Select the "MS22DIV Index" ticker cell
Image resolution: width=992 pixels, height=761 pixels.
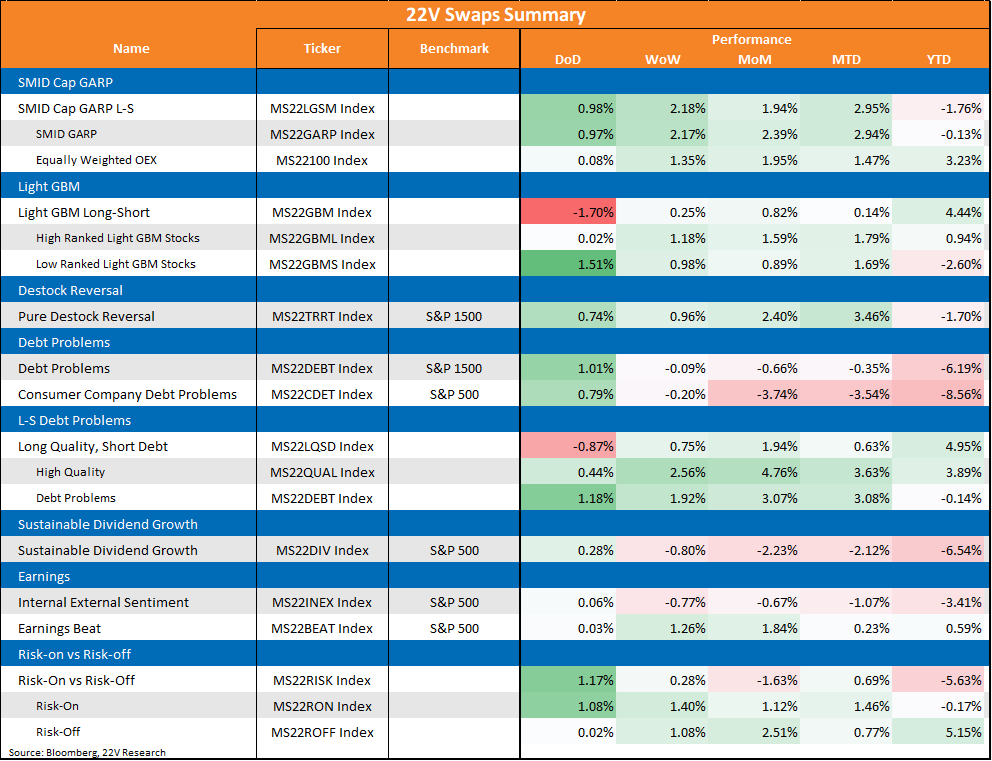(x=322, y=550)
